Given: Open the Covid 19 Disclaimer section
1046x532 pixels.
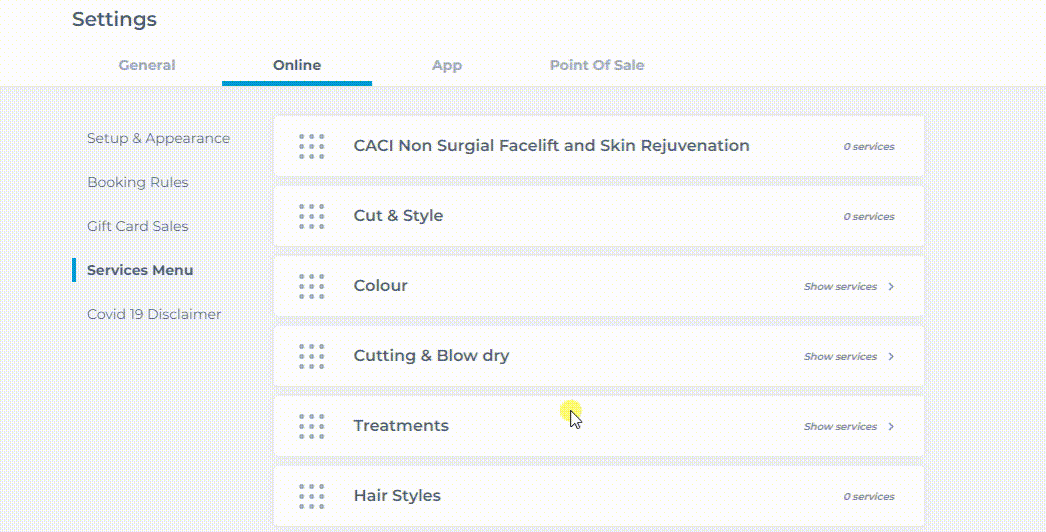Looking at the screenshot, I should pyautogui.click(x=154, y=314).
